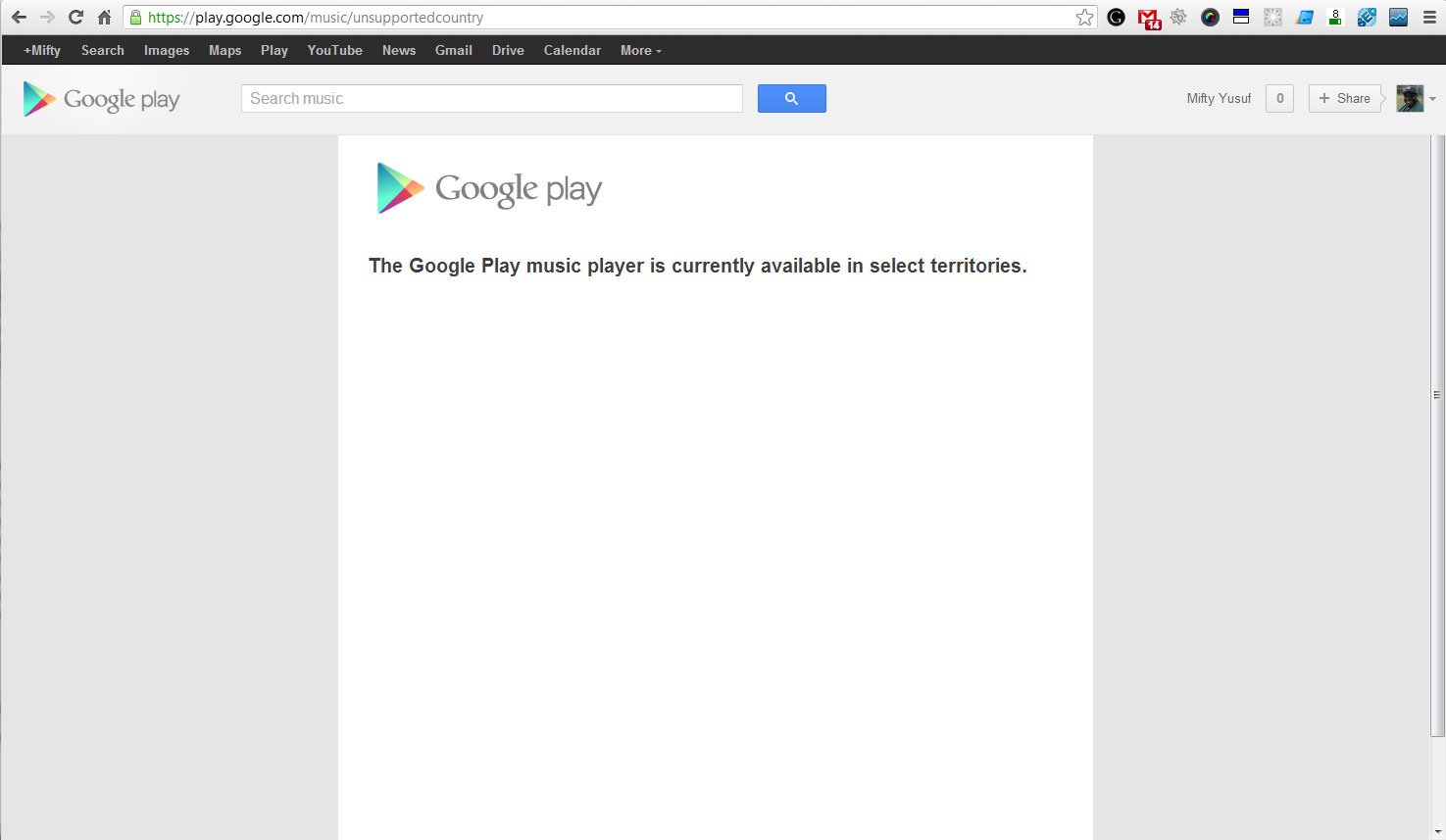Focus the Search music field
Screen dimensions: 1446x840
coord(492,98)
